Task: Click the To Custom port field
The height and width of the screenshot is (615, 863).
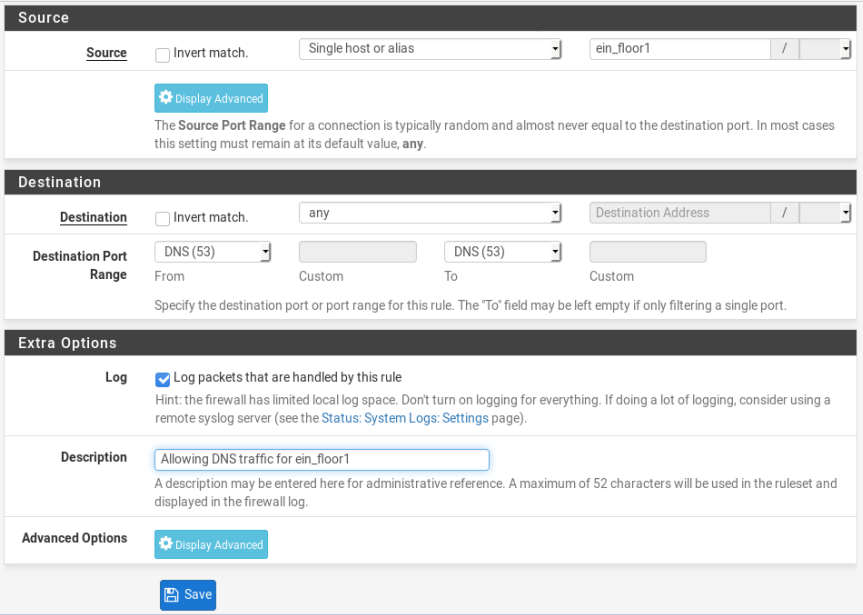Action: [648, 252]
